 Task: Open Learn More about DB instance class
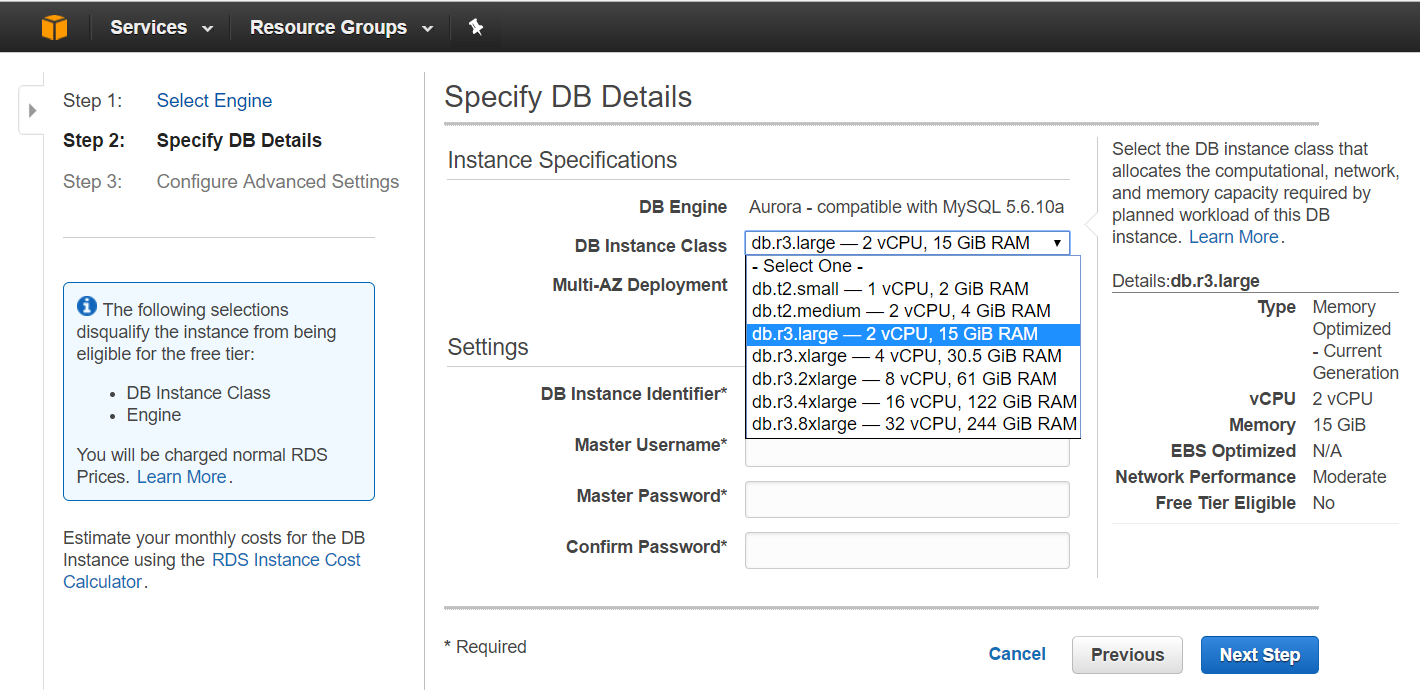1233,237
